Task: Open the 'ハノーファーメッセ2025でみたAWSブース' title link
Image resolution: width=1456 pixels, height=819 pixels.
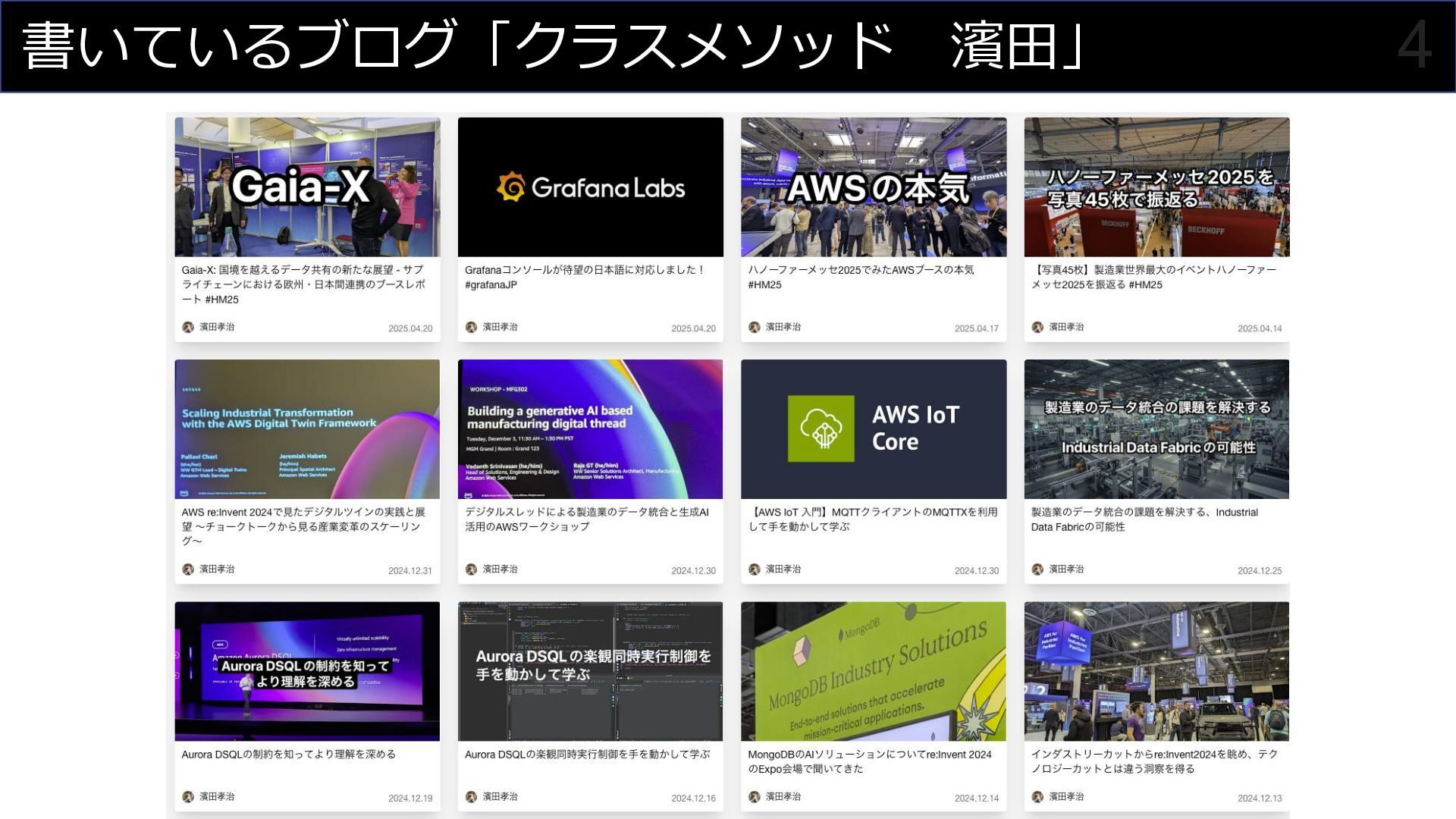Action: (861, 270)
